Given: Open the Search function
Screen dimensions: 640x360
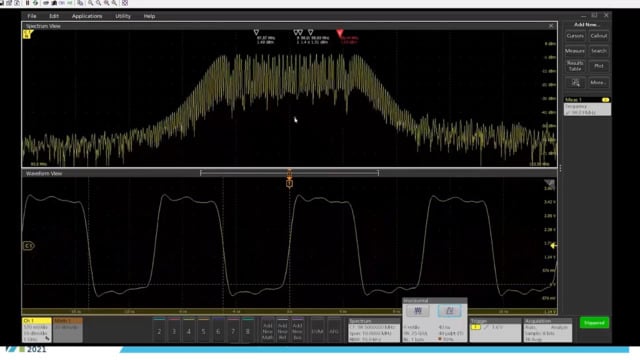Looking at the screenshot, I should (598, 51).
